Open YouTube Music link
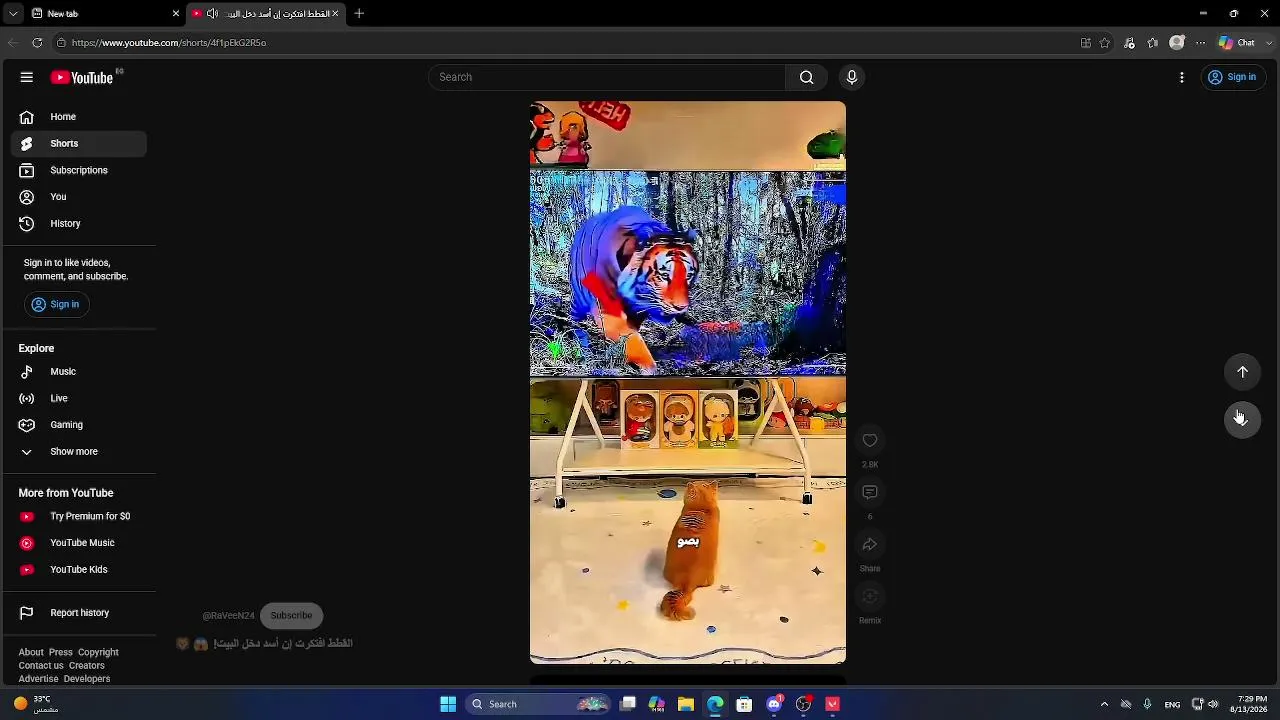The height and width of the screenshot is (720, 1280). [79, 543]
